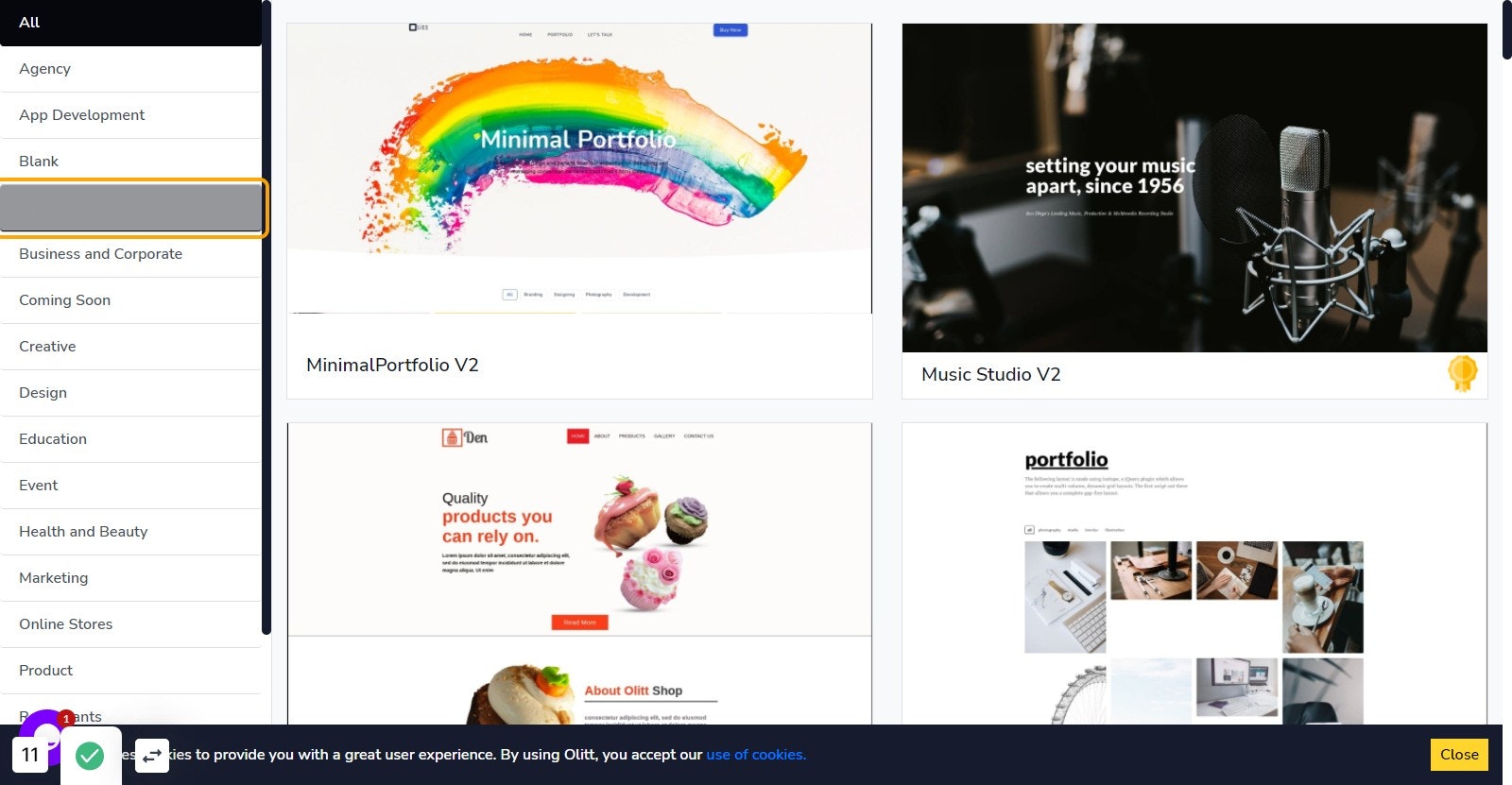This screenshot has width=1512, height=785.
Task: Close the cookie notice banner
Action: pos(1459,755)
